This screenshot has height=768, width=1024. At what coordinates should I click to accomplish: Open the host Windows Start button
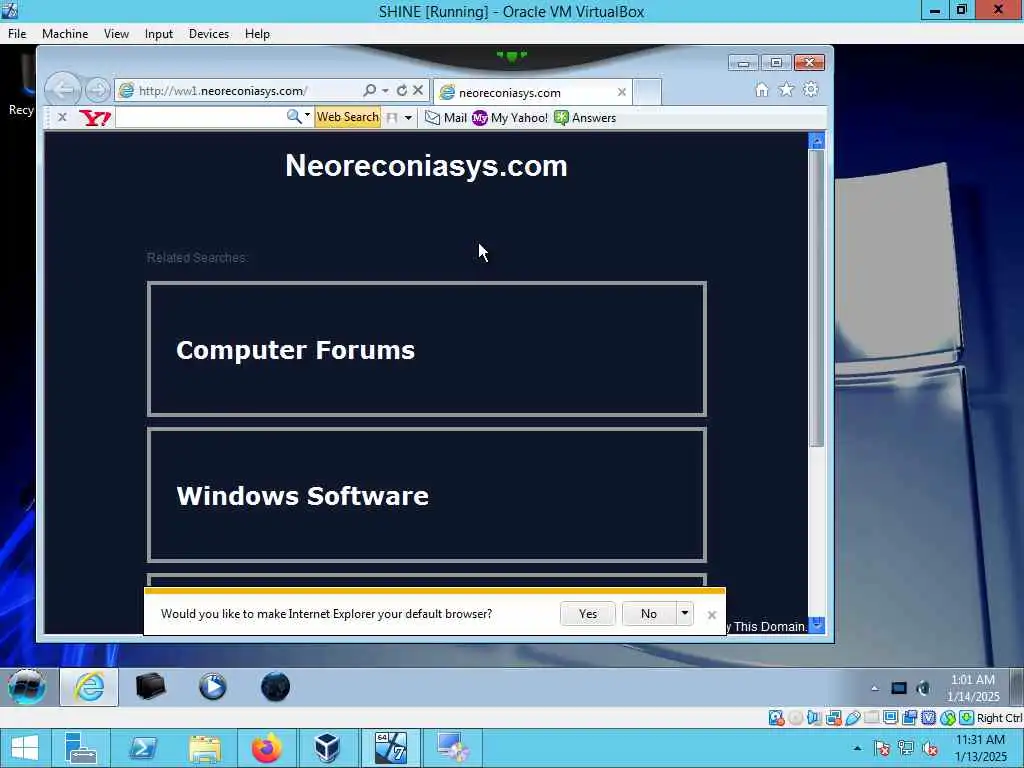tap(25, 748)
